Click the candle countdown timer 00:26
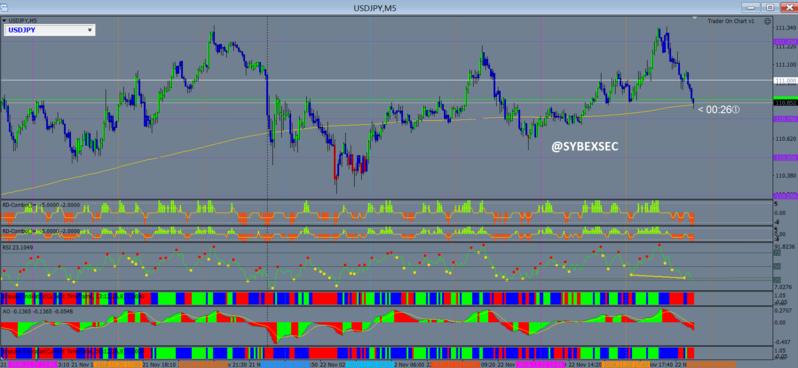The height and width of the screenshot is (368, 798). (719, 109)
